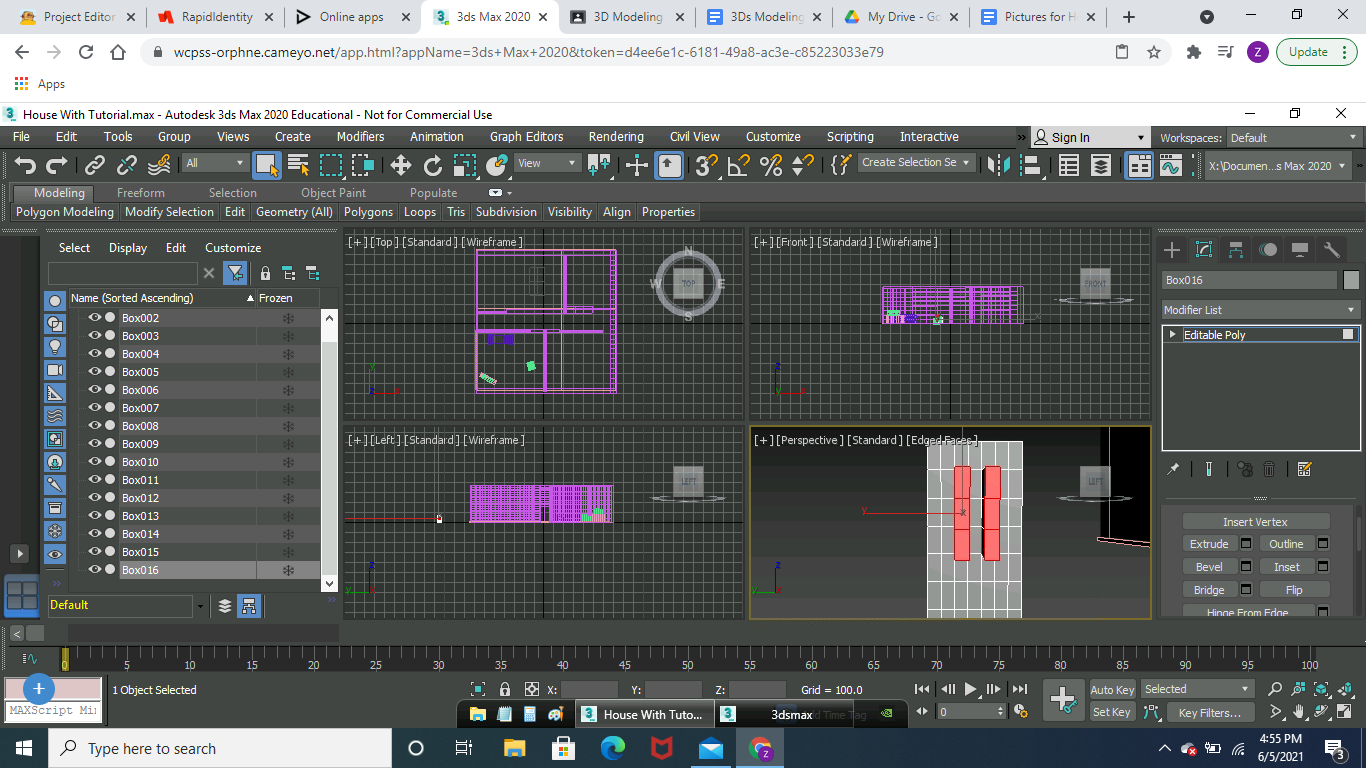Image resolution: width=1366 pixels, height=768 pixels.
Task: Open the Customize menu in scene explorer
Action: (233, 248)
